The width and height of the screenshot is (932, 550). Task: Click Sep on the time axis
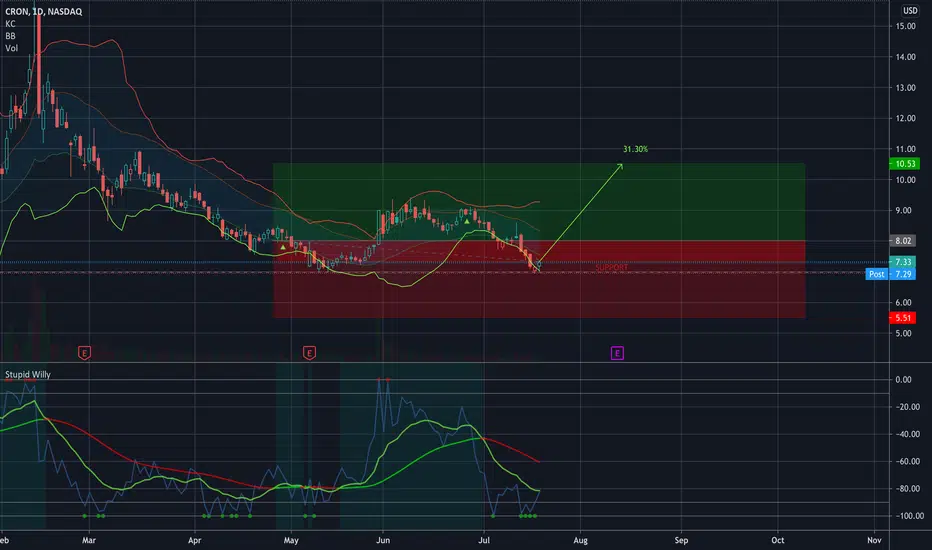point(681,540)
